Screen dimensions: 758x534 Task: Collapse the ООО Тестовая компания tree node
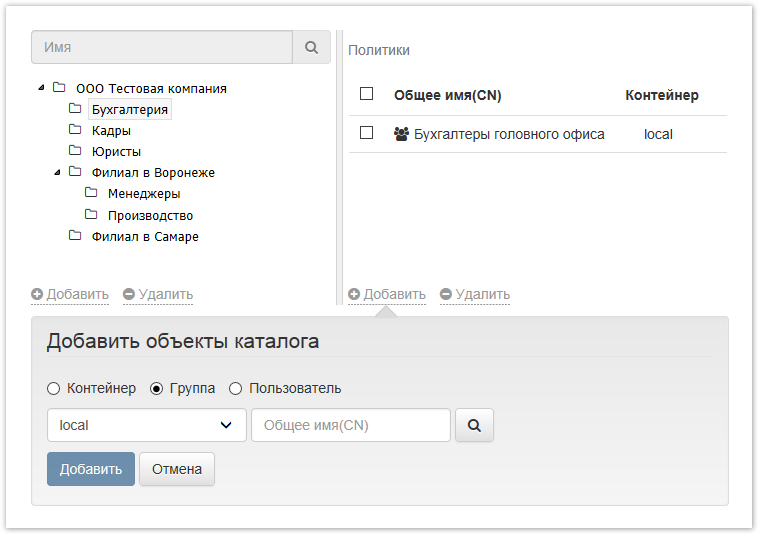[x=41, y=88]
